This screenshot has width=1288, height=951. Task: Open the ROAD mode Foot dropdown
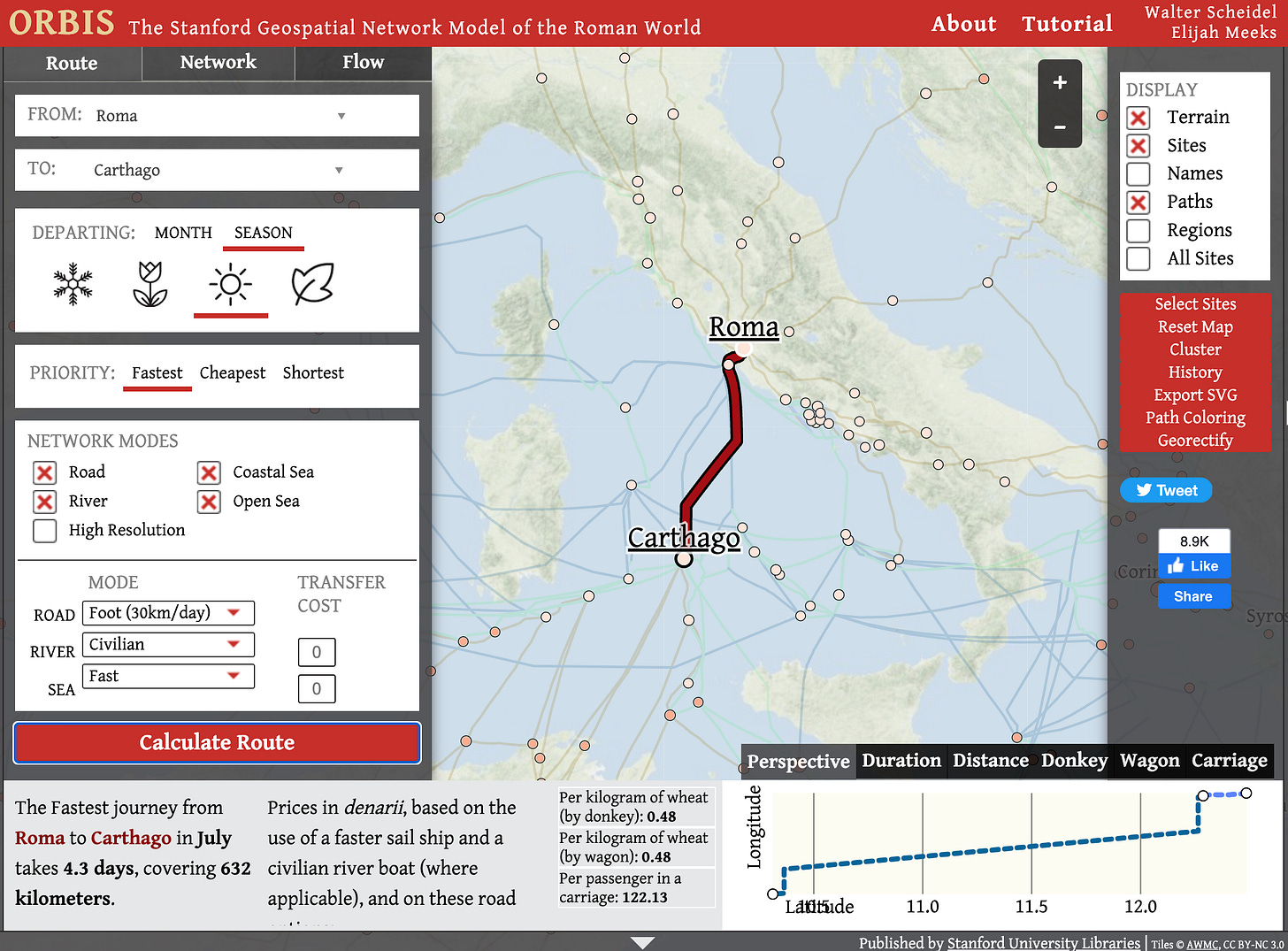[168, 613]
